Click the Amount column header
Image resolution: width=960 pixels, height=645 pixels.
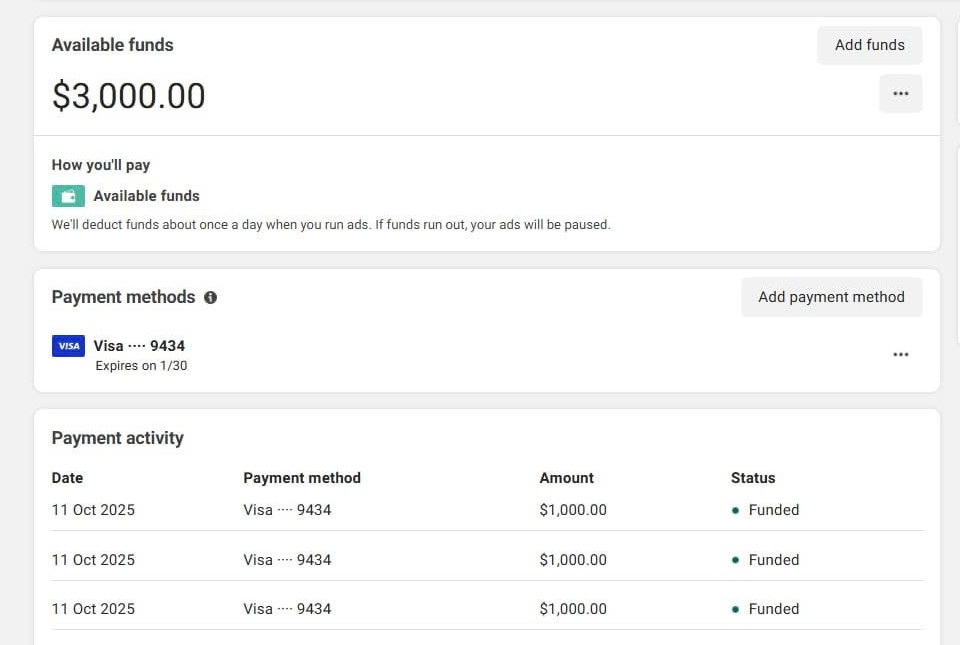click(x=566, y=478)
